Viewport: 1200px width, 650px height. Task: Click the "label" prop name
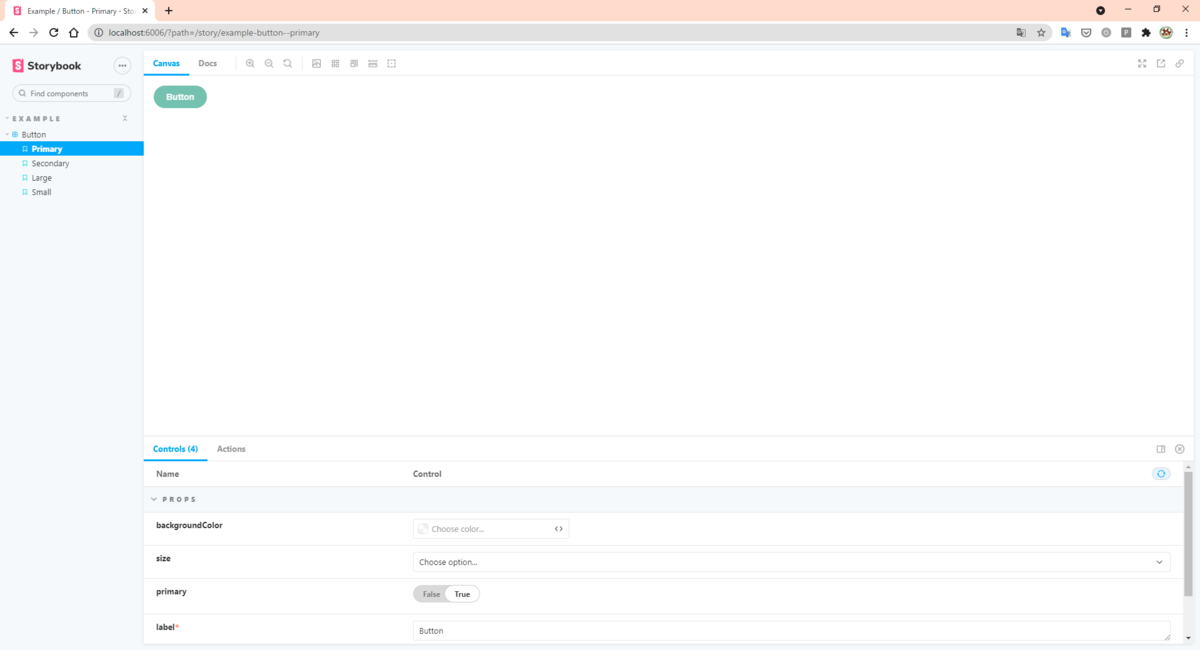pyautogui.click(x=165, y=627)
